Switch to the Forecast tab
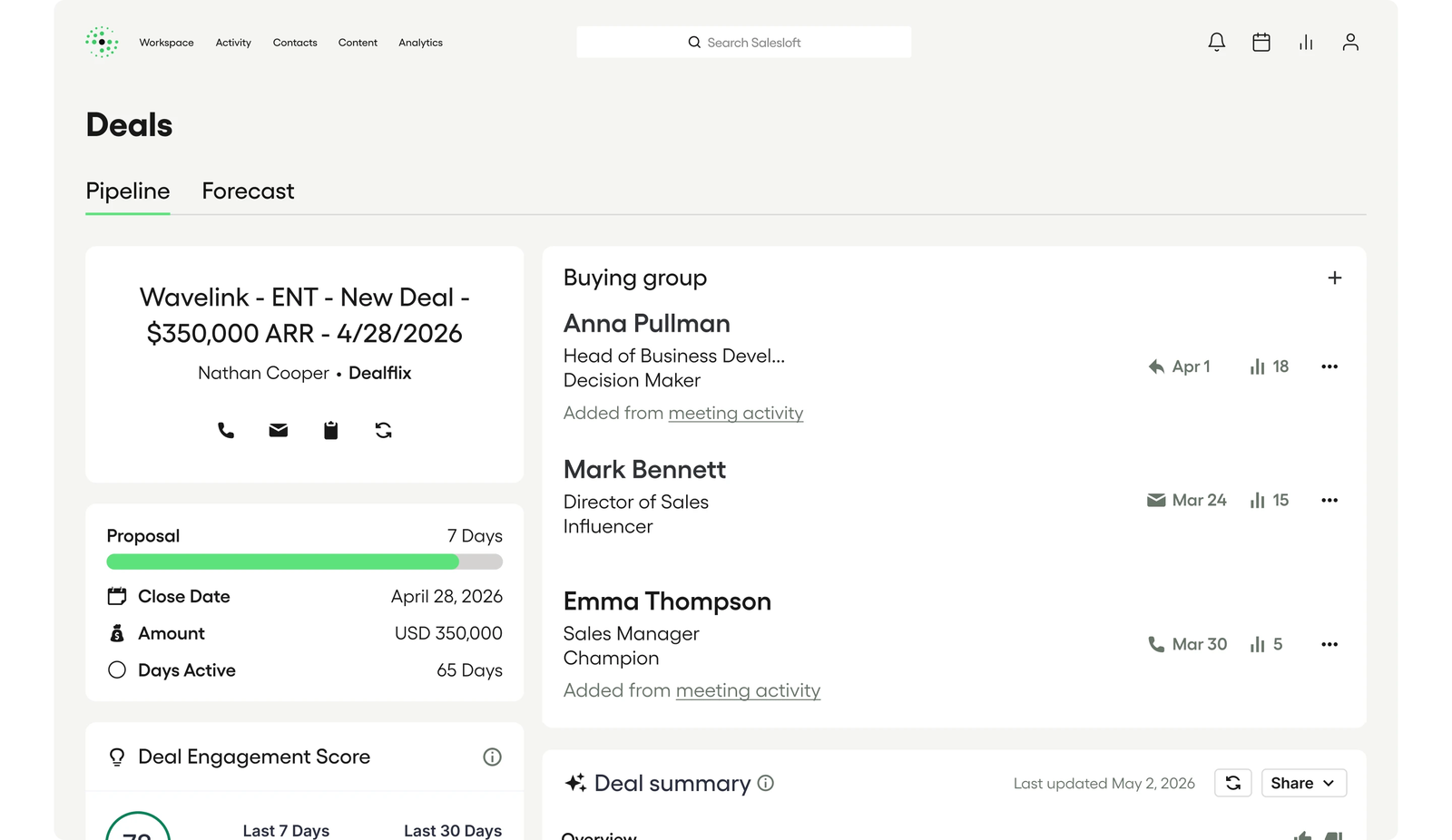 (248, 191)
